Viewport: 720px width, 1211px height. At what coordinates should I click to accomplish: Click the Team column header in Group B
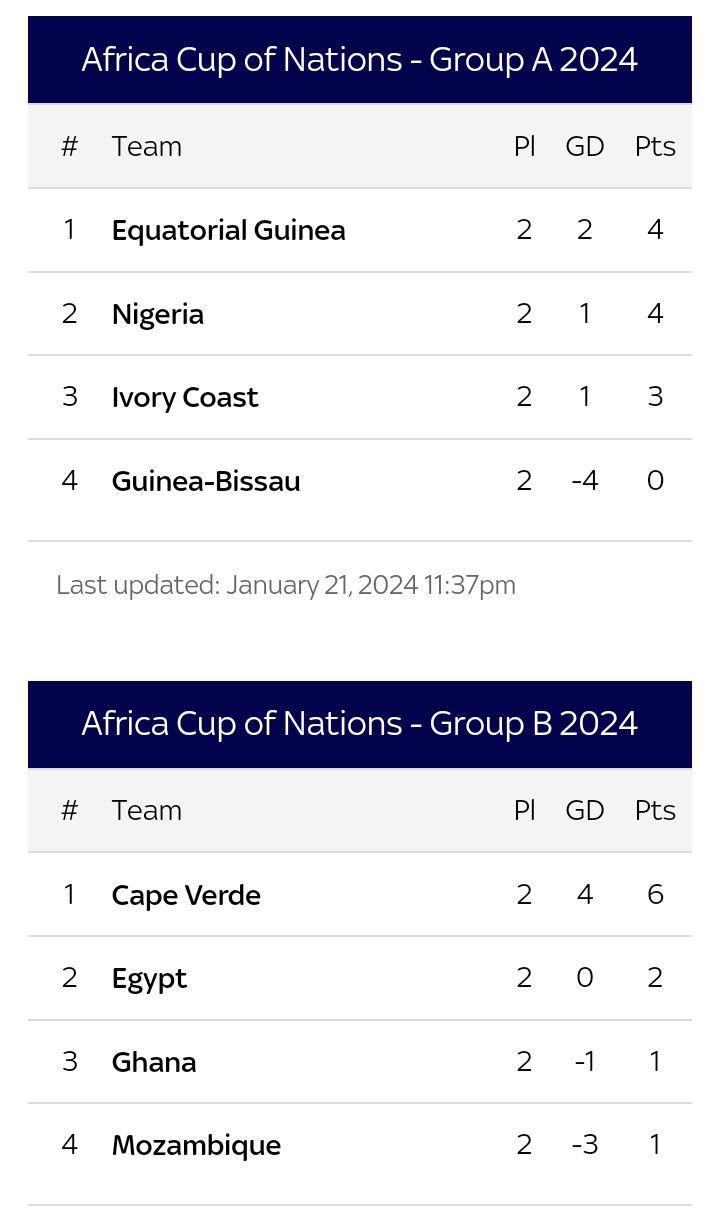(147, 810)
